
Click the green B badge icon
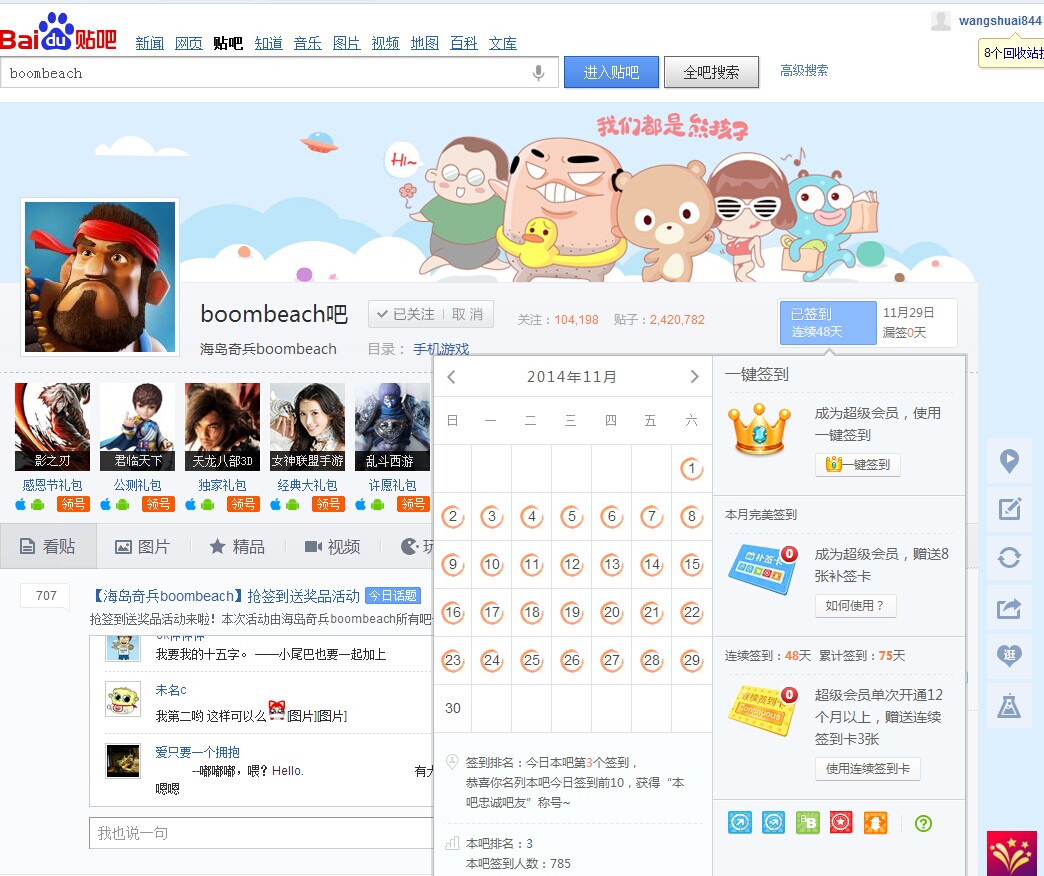click(808, 823)
